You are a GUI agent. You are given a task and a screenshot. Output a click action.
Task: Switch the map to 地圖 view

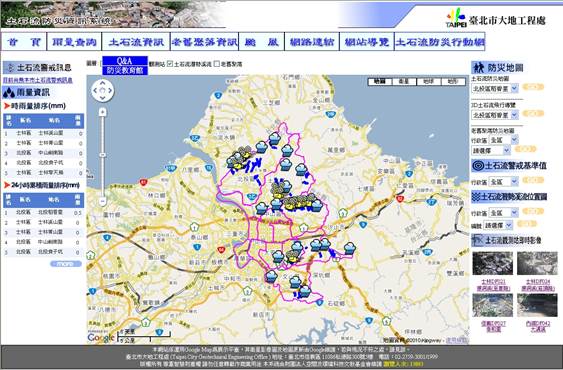tap(380, 82)
